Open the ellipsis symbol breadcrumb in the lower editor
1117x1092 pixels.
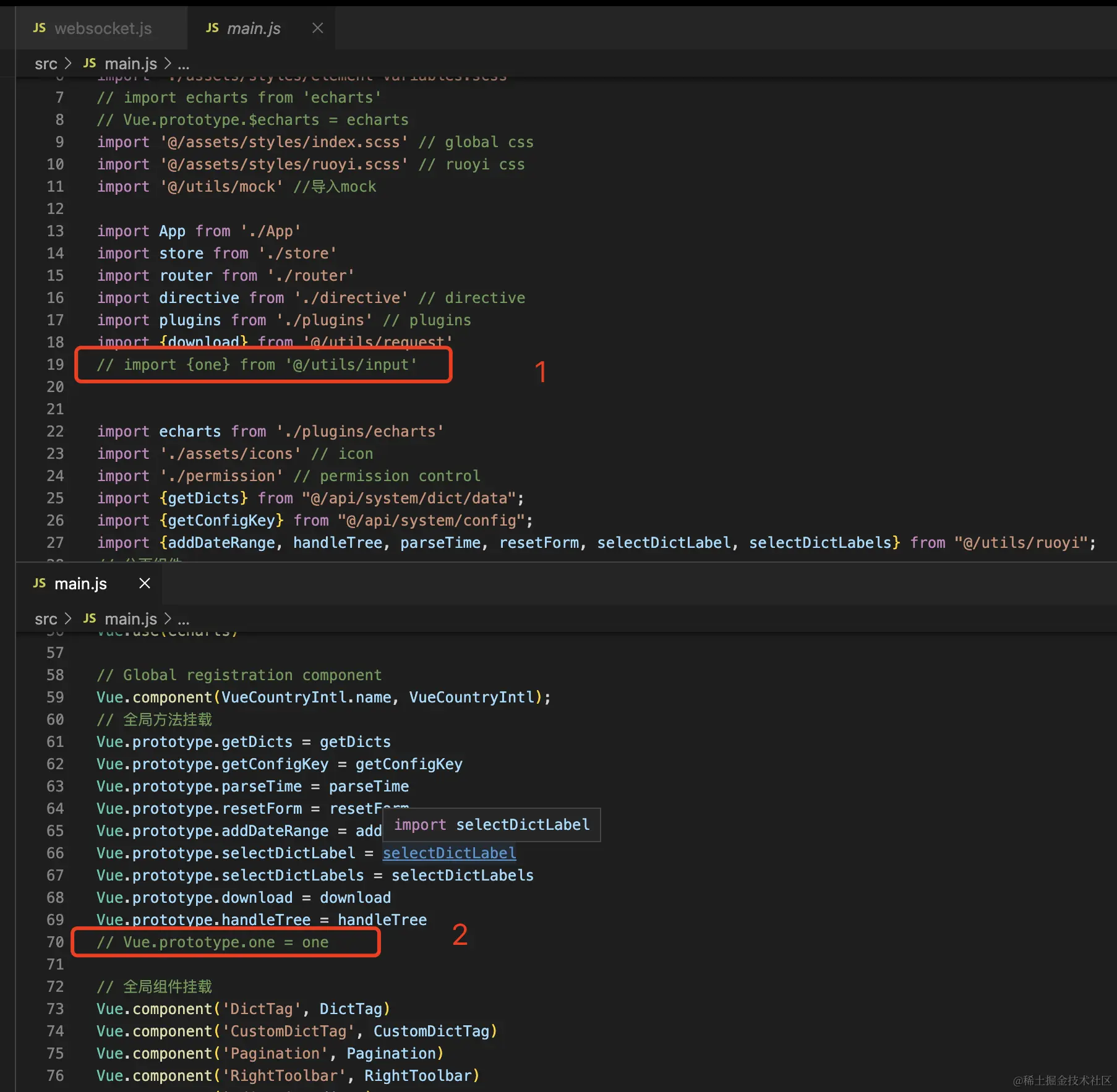pos(183,620)
